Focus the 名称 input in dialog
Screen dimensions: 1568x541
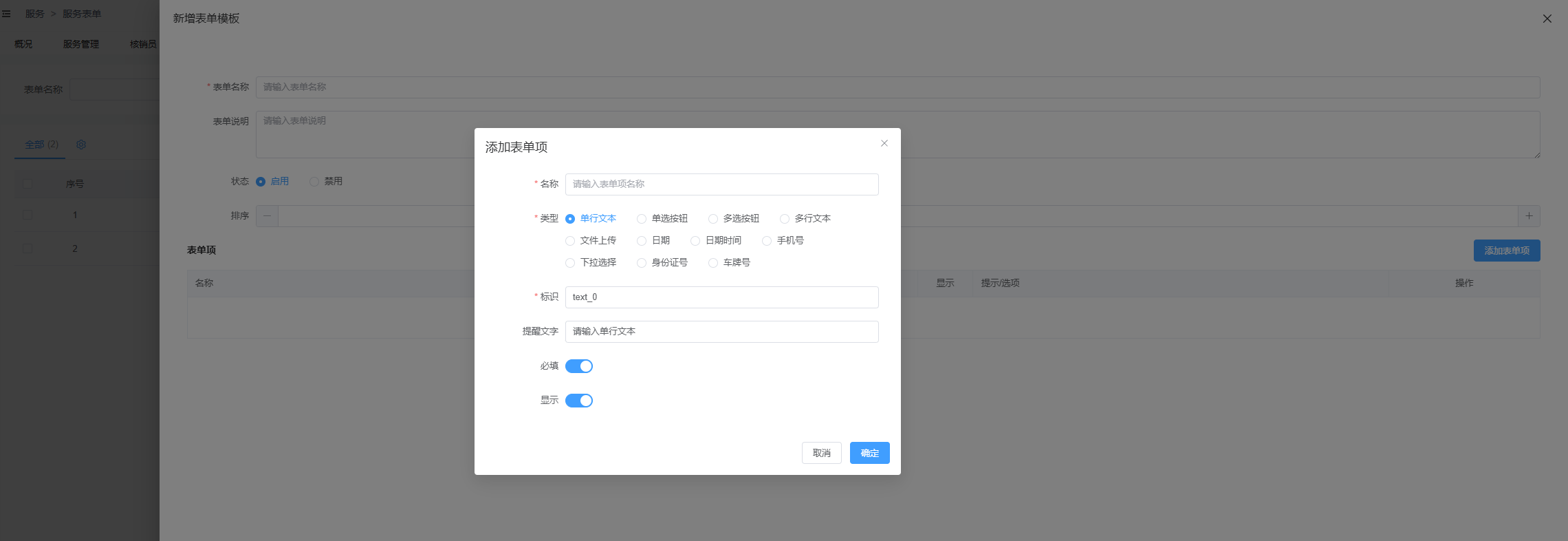[x=722, y=184]
